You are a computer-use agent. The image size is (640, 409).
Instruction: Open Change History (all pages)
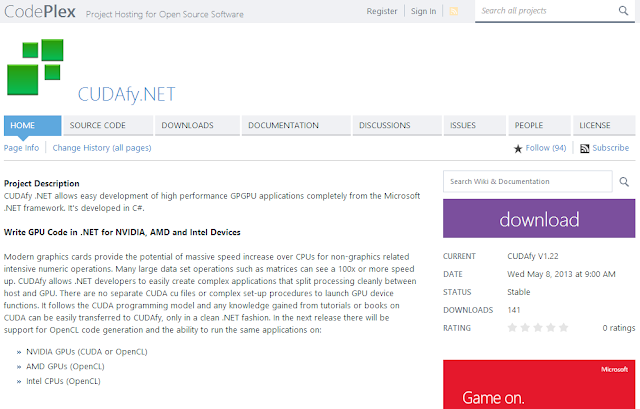pyautogui.click(x=102, y=148)
